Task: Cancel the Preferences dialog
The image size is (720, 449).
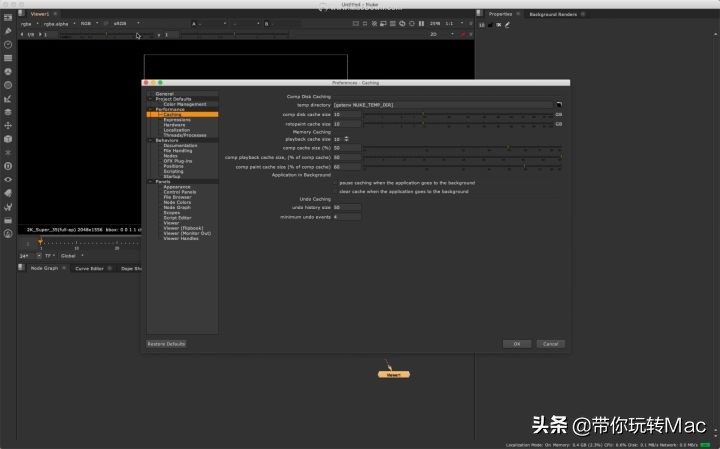Action: 551,344
